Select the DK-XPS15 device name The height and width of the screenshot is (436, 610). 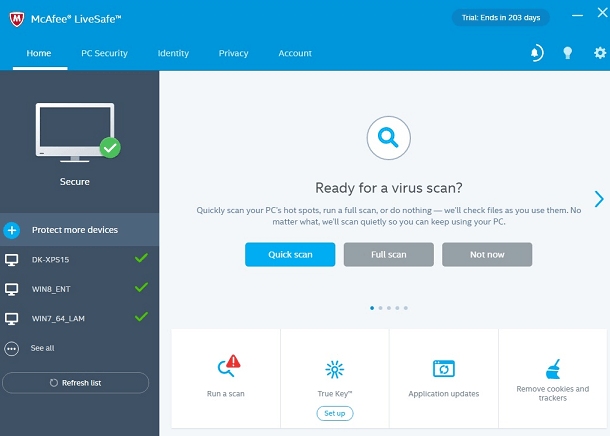click(51, 260)
